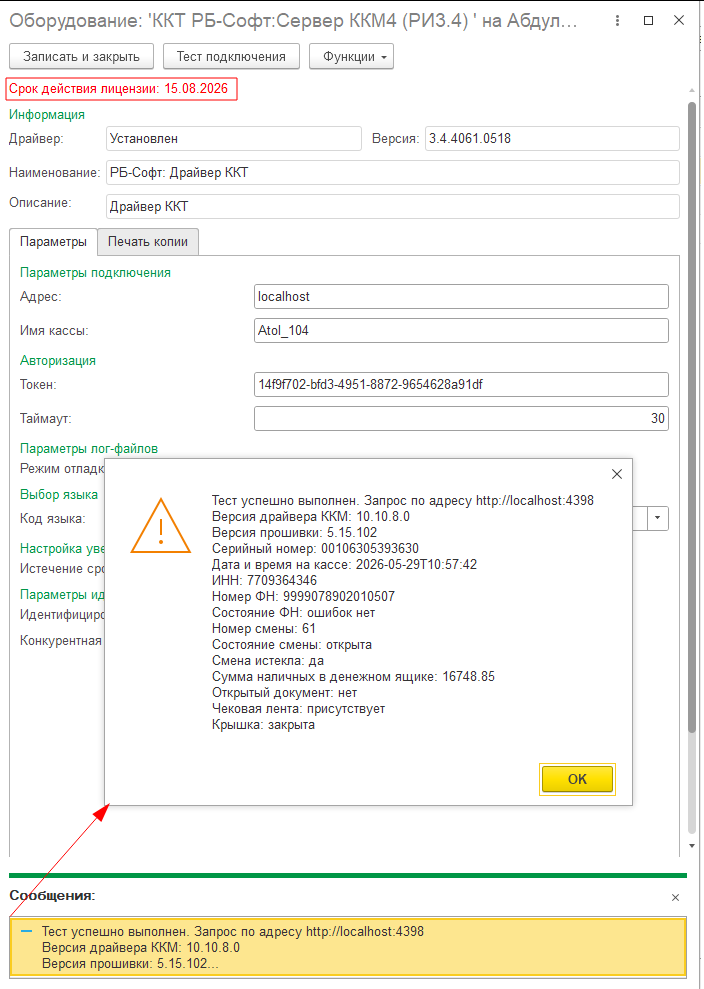
Task: Collapse the message with the minus icon
Action: tap(26, 931)
